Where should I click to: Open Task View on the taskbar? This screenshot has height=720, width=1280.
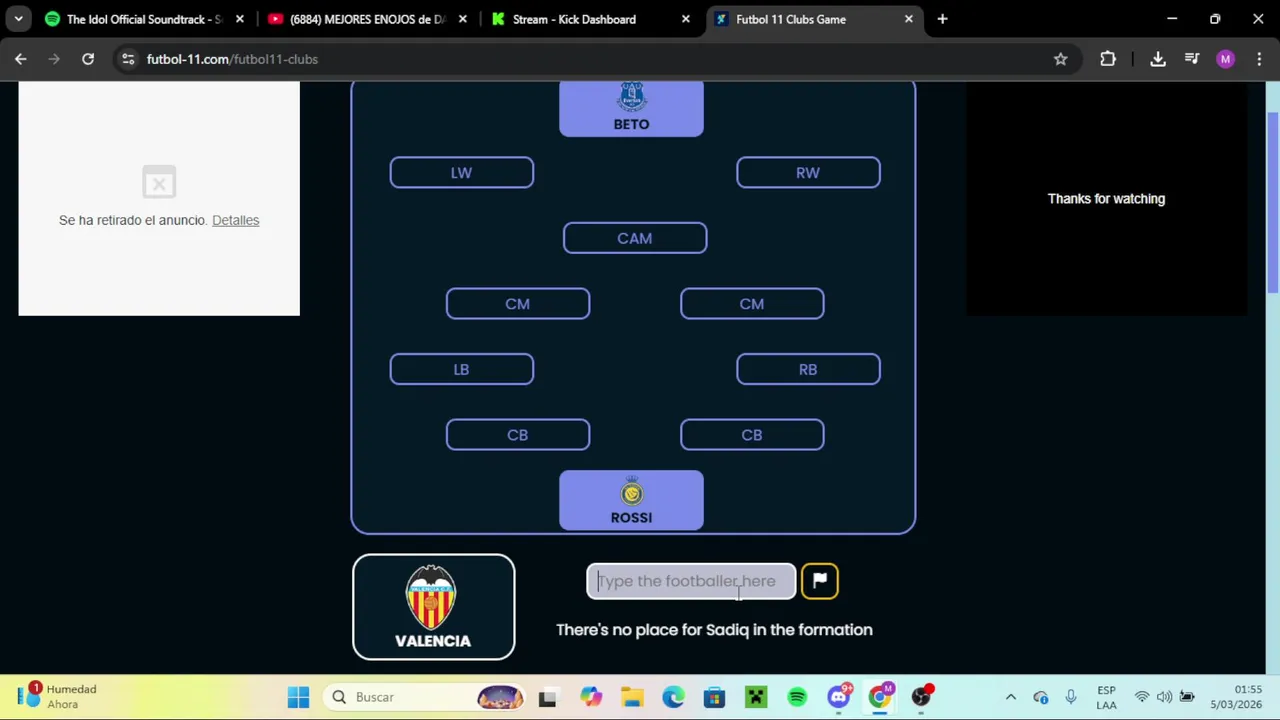point(547,697)
